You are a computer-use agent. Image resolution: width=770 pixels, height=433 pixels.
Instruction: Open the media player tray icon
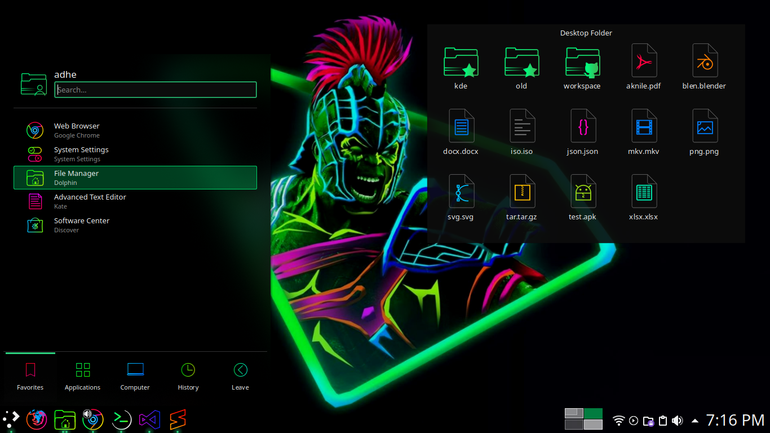pyautogui.click(x=633, y=421)
